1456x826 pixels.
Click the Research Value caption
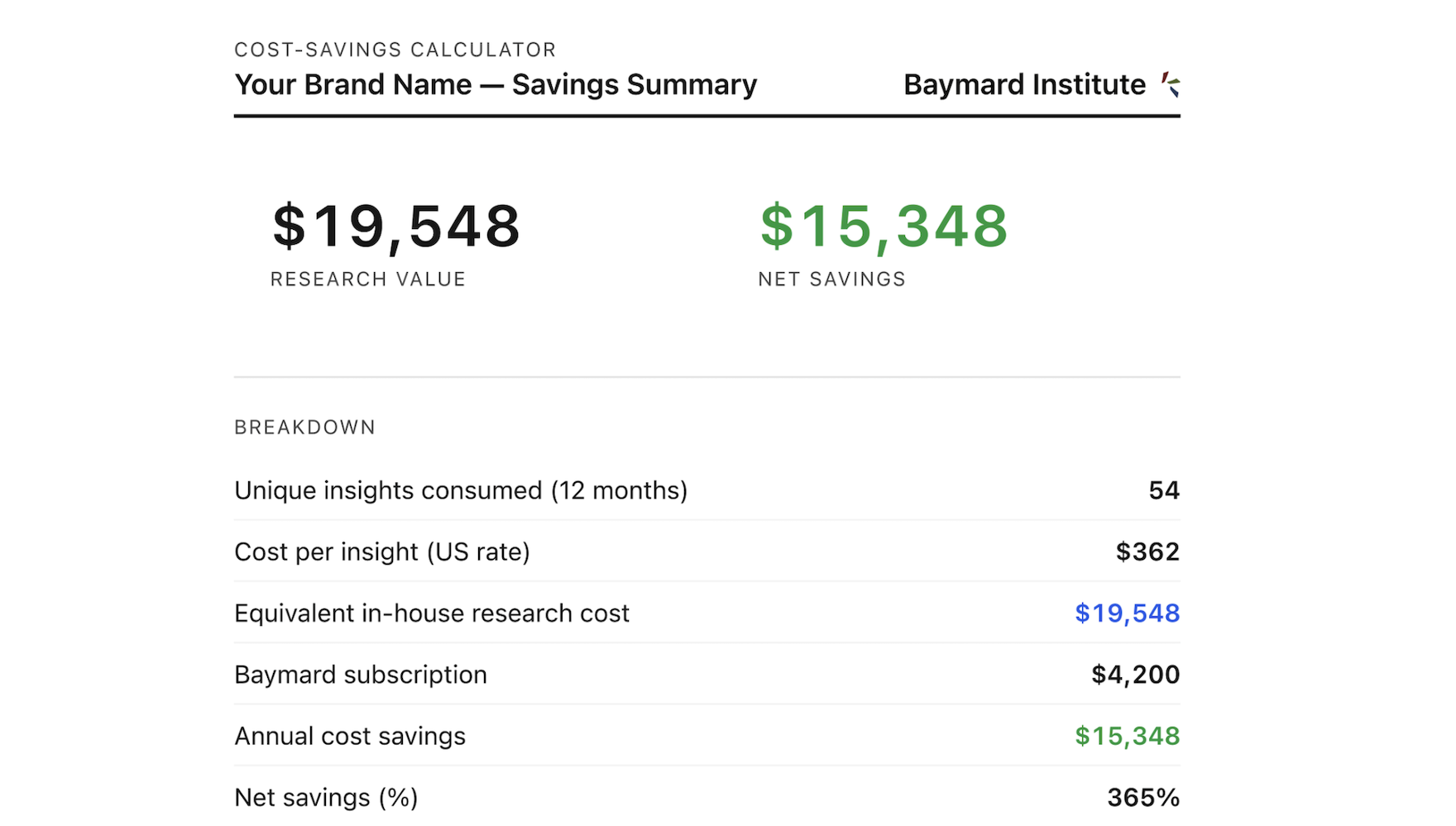(368, 279)
